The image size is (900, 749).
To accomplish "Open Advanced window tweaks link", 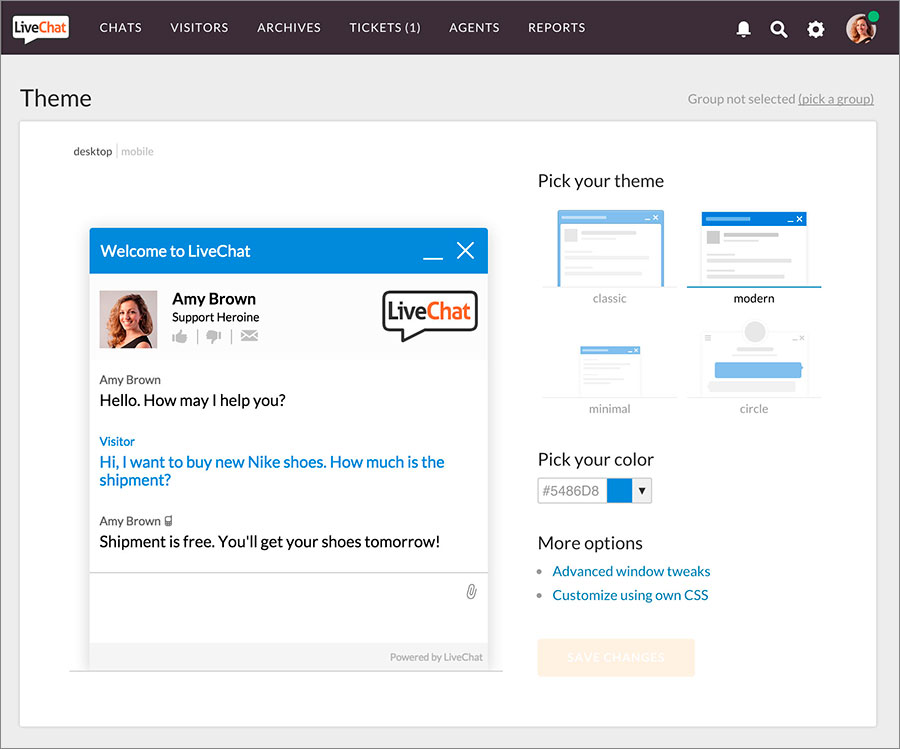I will [x=631, y=571].
